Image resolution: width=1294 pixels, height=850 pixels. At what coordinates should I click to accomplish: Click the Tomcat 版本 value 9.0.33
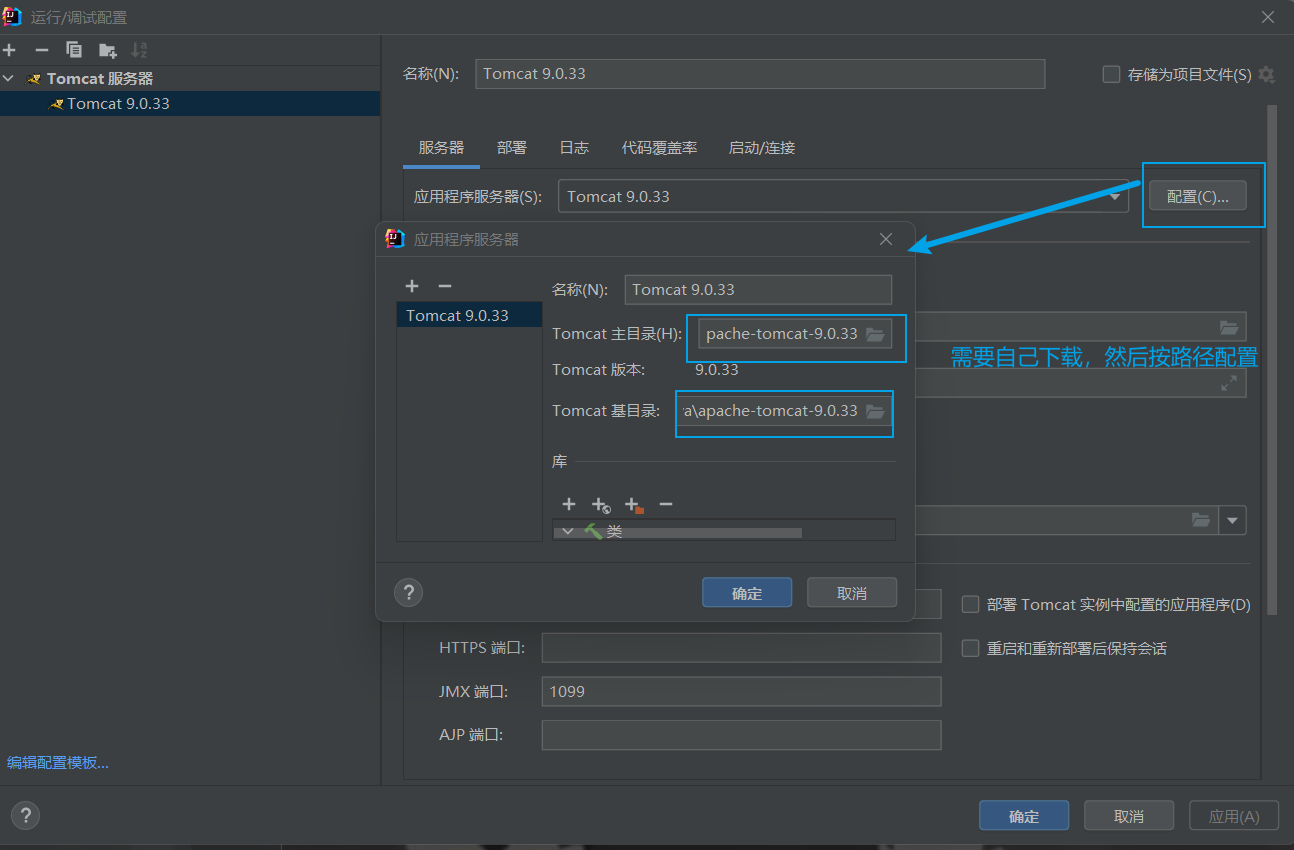point(717,370)
